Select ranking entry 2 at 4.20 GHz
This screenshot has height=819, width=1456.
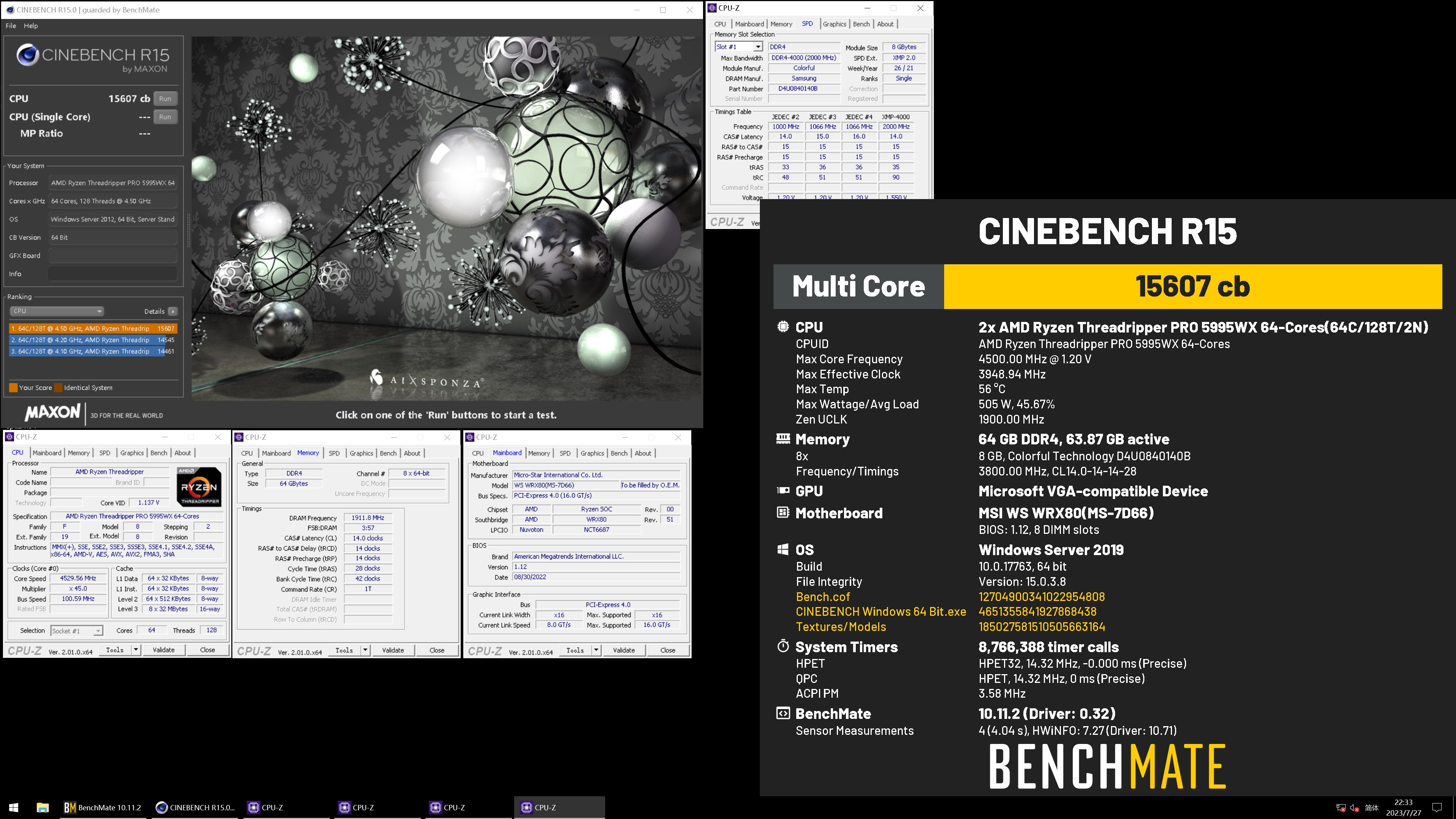click(93, 340)
